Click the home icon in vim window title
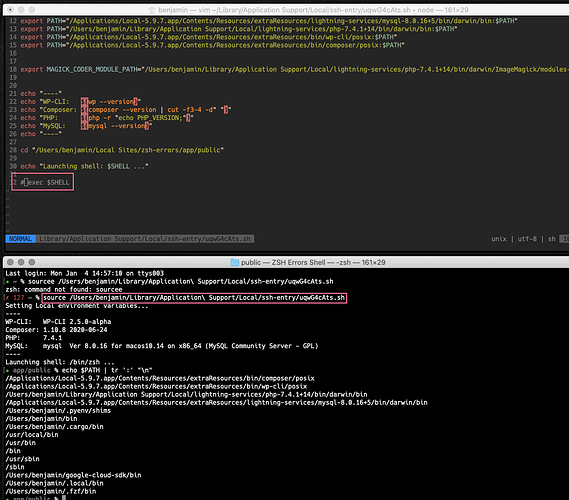 pos(152,10)
